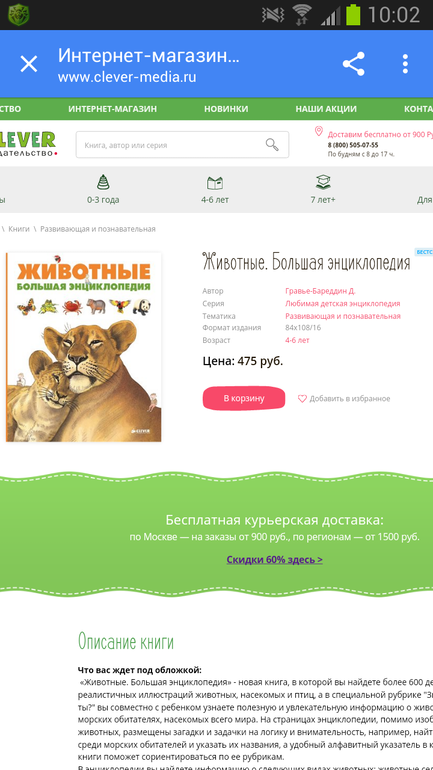
Task: Open the НОВИНКИ menu item
Action: (x=226, y=109)
